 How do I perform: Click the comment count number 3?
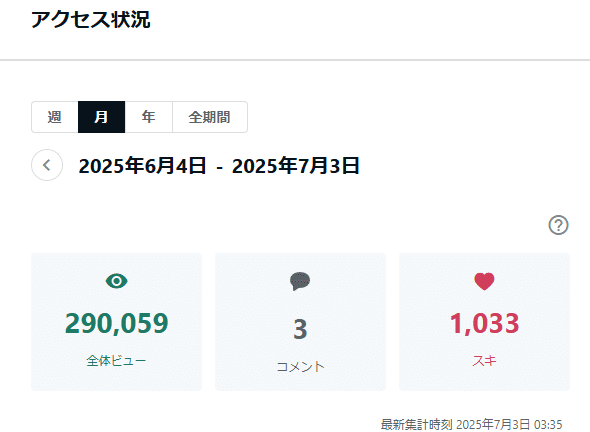300,329
